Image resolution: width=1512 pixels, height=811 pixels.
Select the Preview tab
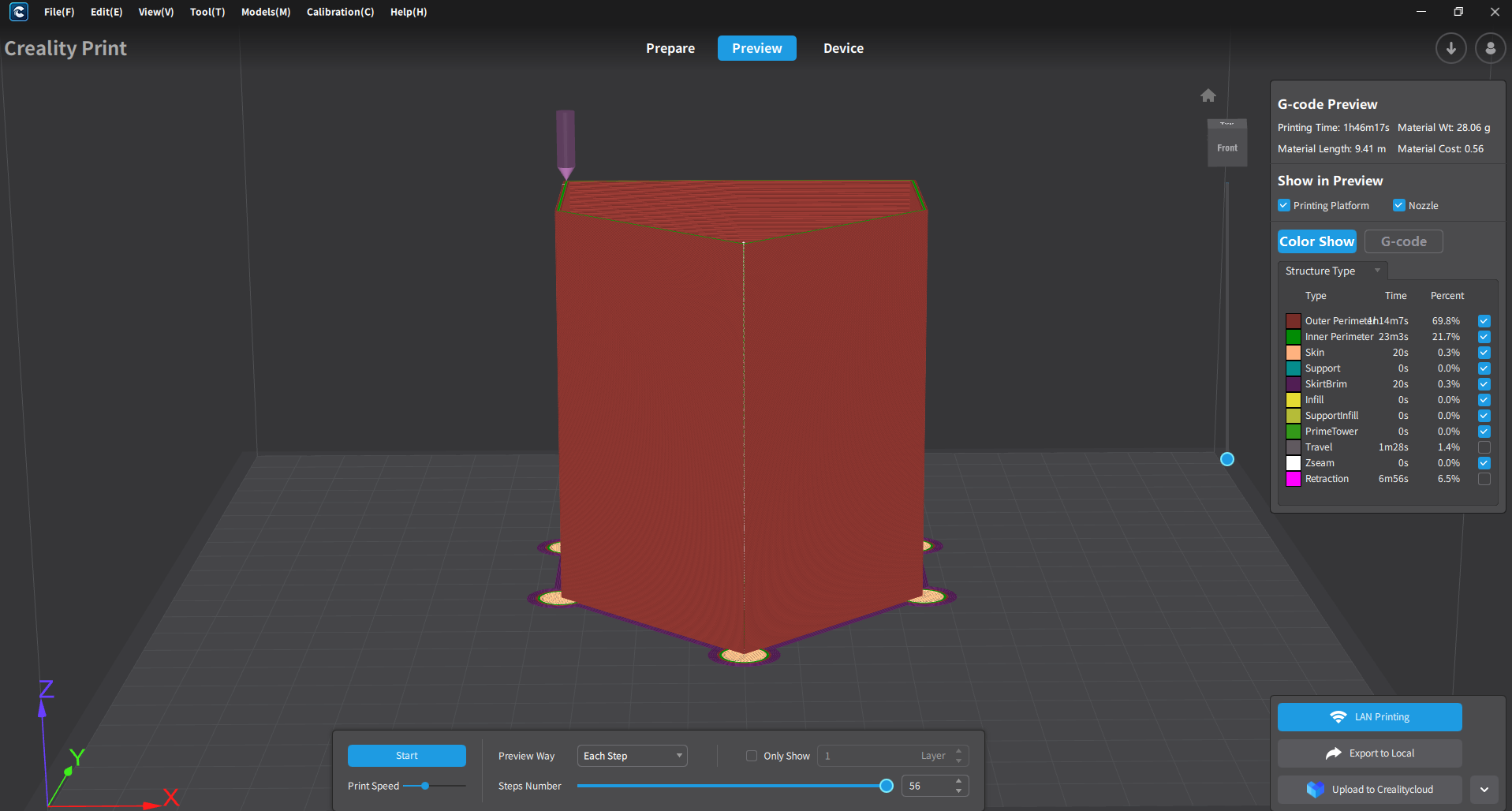(x=757, y=48)
